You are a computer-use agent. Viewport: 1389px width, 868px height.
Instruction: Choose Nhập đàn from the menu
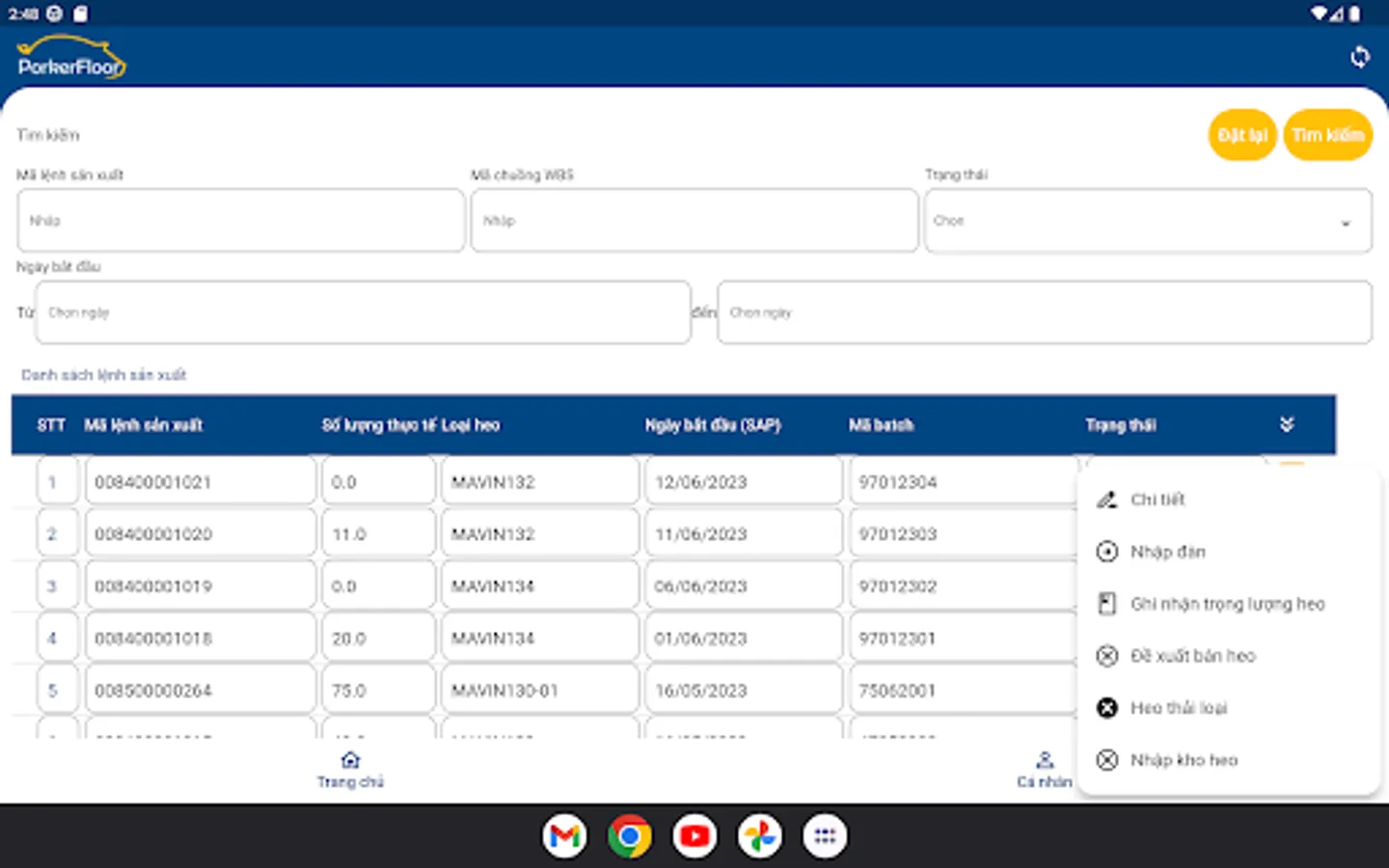1228,552
